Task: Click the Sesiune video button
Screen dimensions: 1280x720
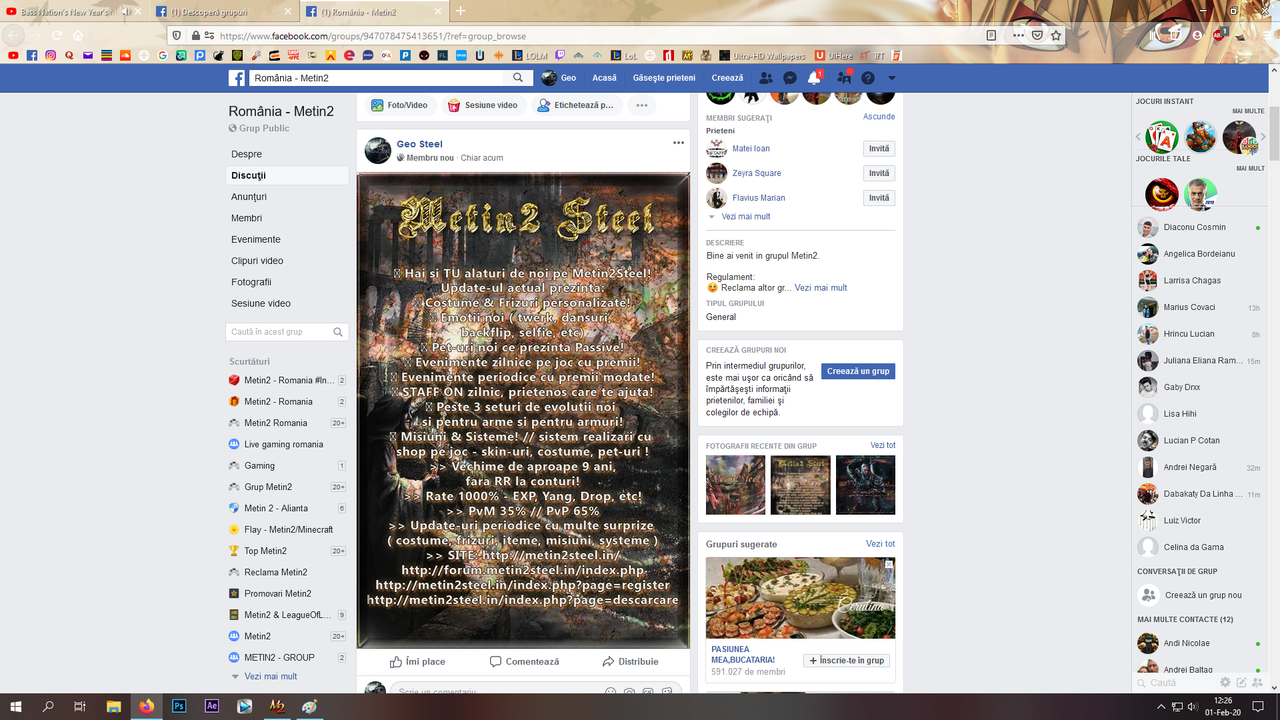Action: click(x=482, y=105)
